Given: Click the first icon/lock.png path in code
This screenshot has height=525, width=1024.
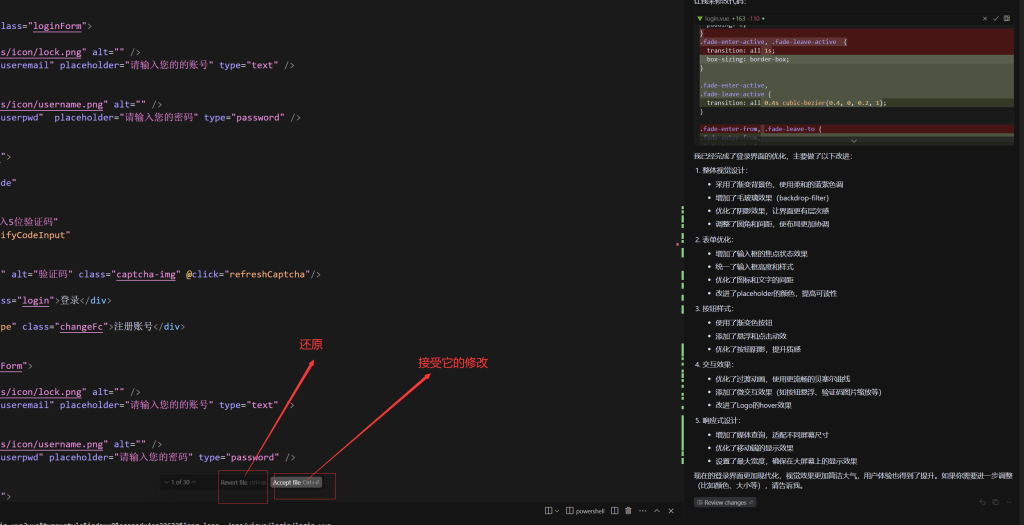Looking at the screenshot, I should (x=43, y=52).
